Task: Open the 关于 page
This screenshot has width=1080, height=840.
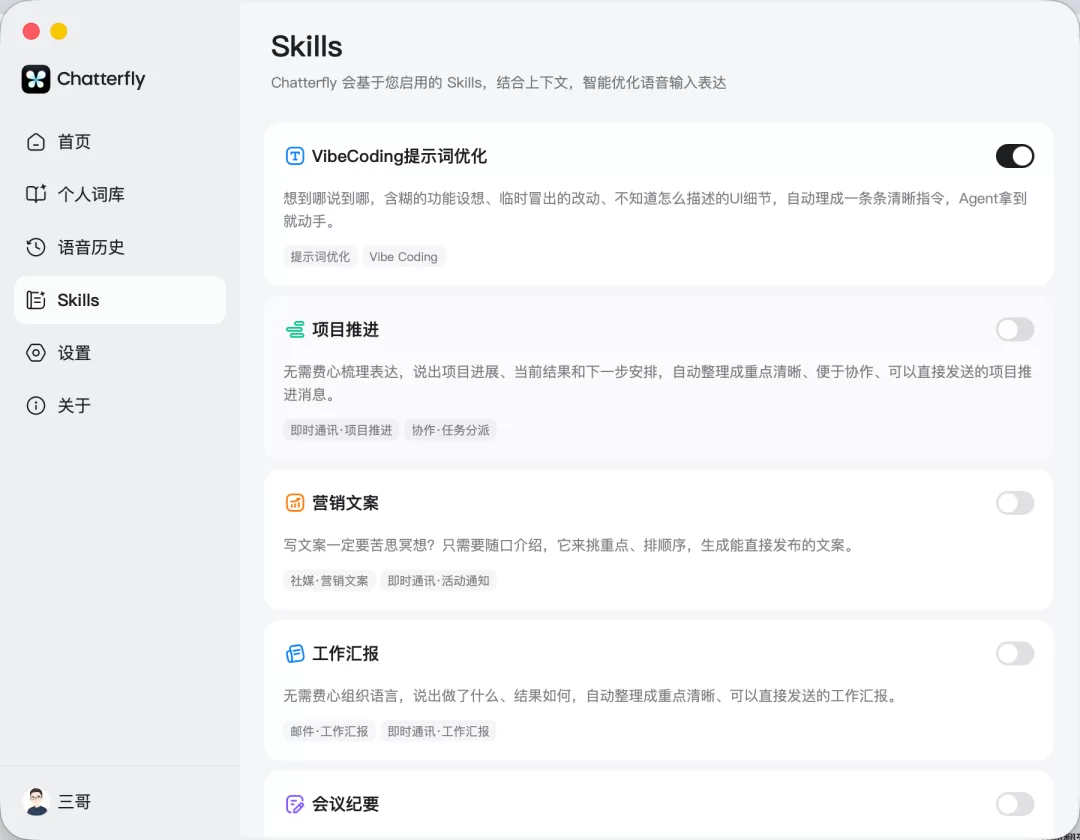Action: (120, 406)
